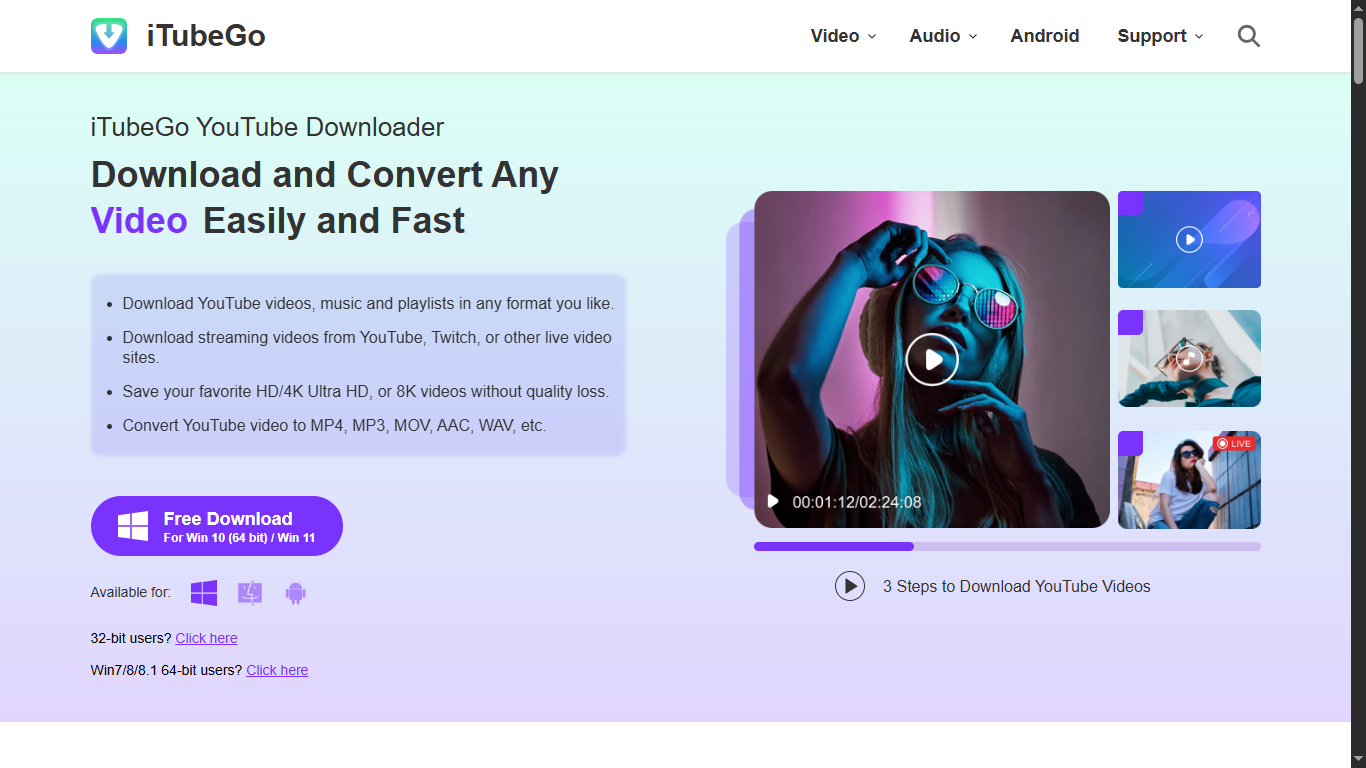Open the Android nav item
Screen dimensions: 1366x768
click(1045, 36)
